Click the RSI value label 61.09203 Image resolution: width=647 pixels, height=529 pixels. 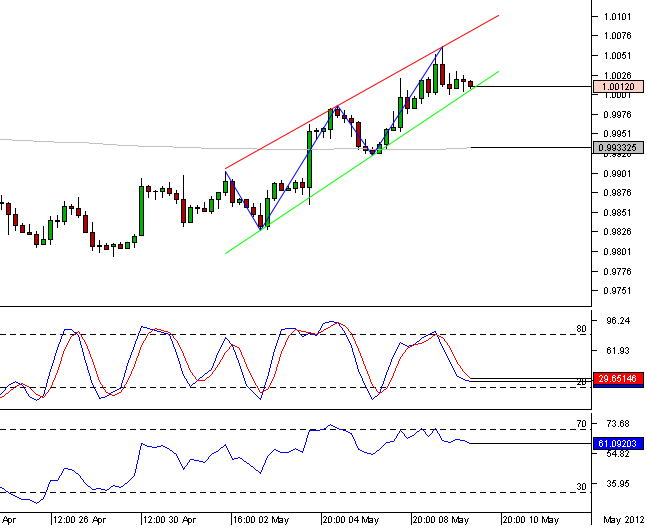click(x=618, y=444)
